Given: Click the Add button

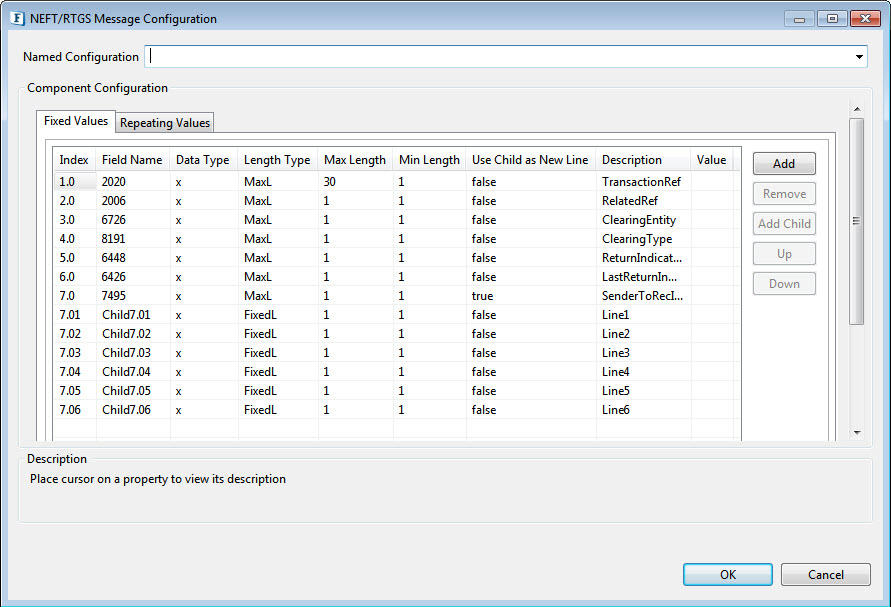Looking at the screenshot, I should pos(784,164).
